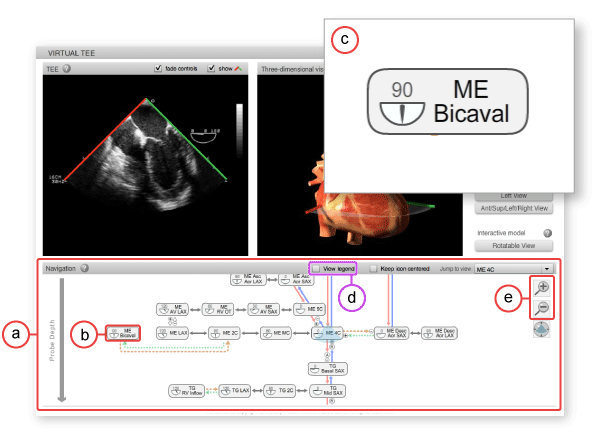Select the TG 2C view node
The image size is (600, 443).
click(280, 391)
